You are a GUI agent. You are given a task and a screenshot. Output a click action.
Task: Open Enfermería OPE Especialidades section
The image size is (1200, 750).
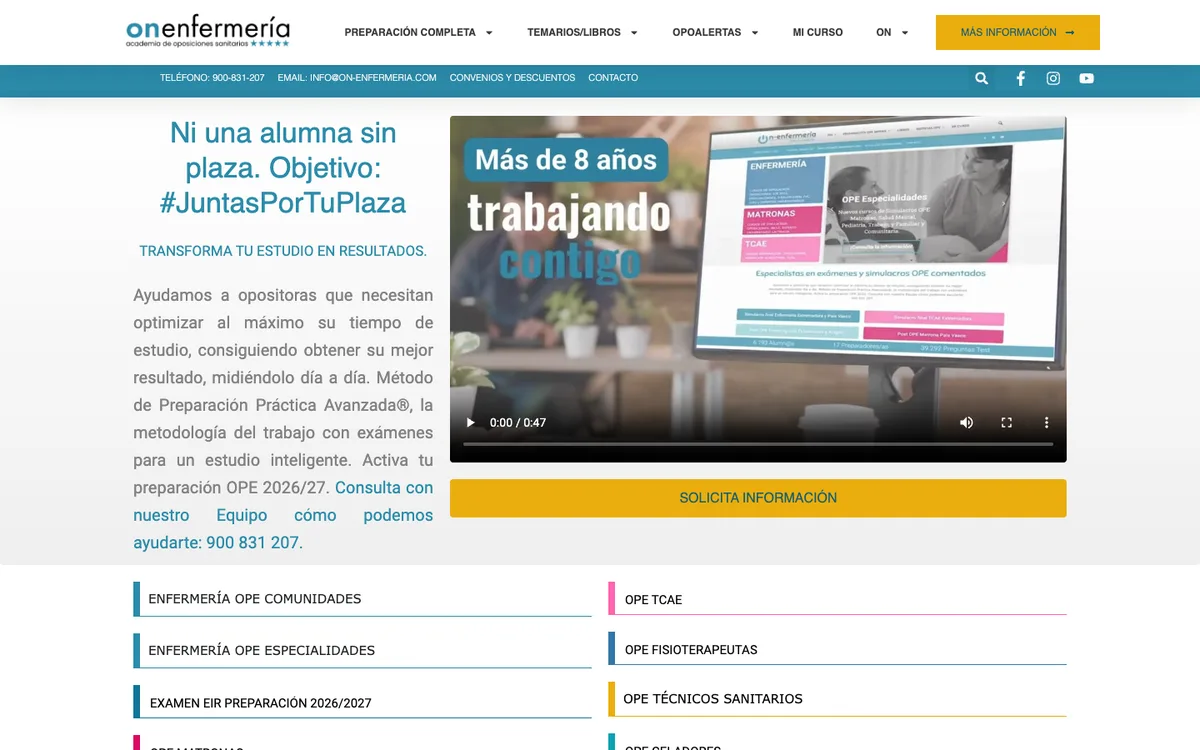pyautogui.click(x=362, y=650)
